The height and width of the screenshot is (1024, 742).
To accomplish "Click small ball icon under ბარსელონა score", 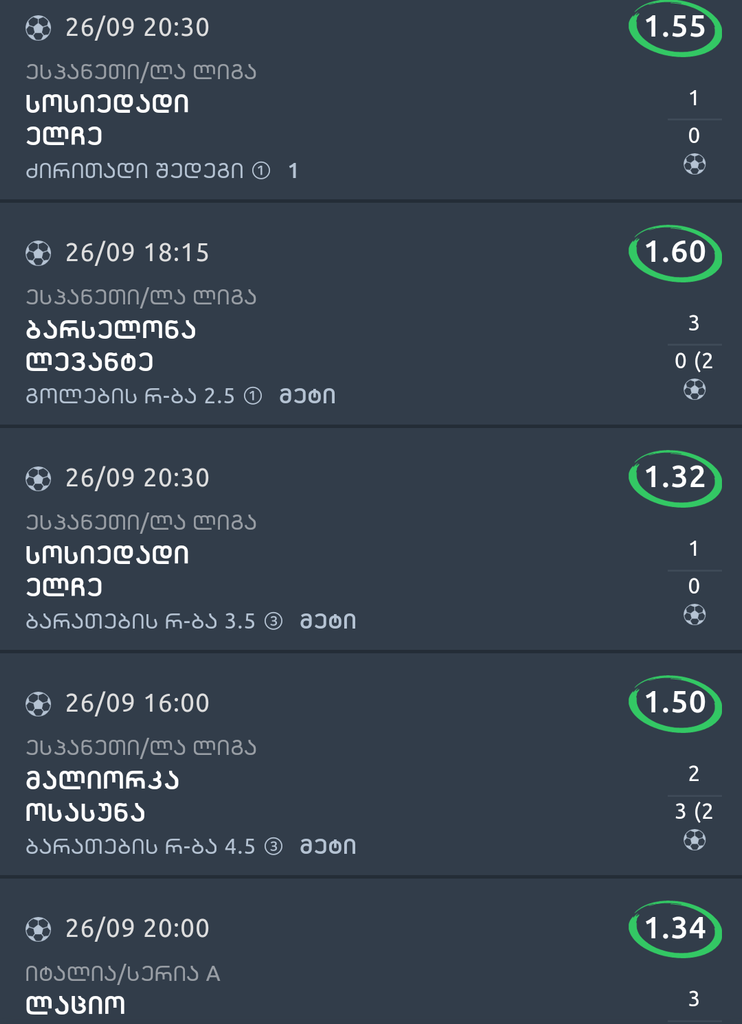I will tap(694, 389).
